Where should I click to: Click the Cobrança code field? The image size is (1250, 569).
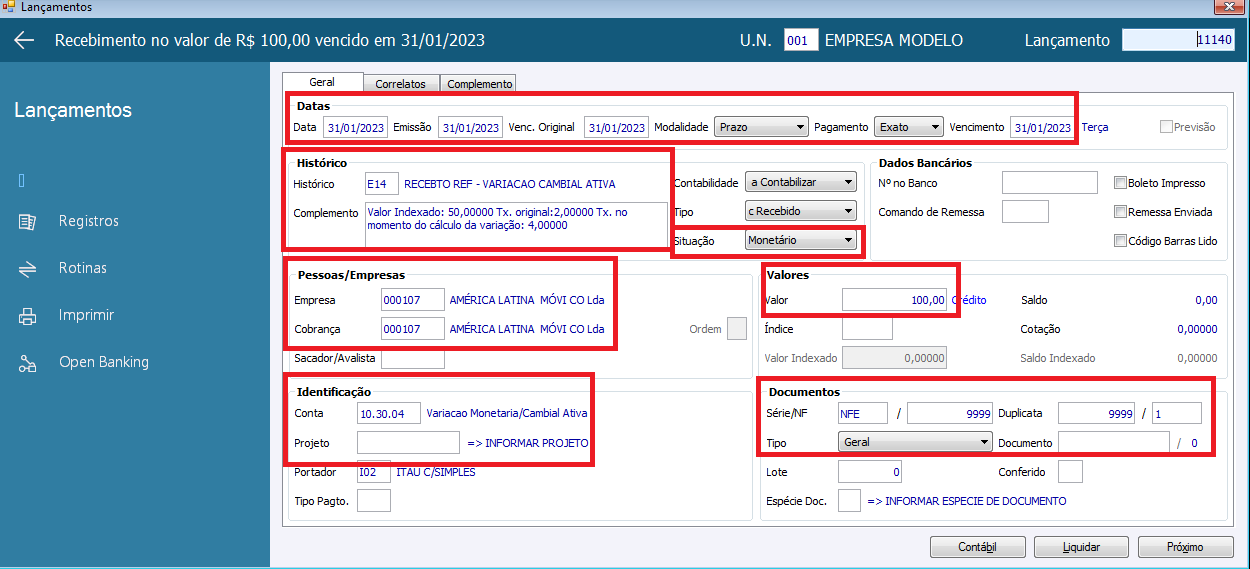pos(413,328)
